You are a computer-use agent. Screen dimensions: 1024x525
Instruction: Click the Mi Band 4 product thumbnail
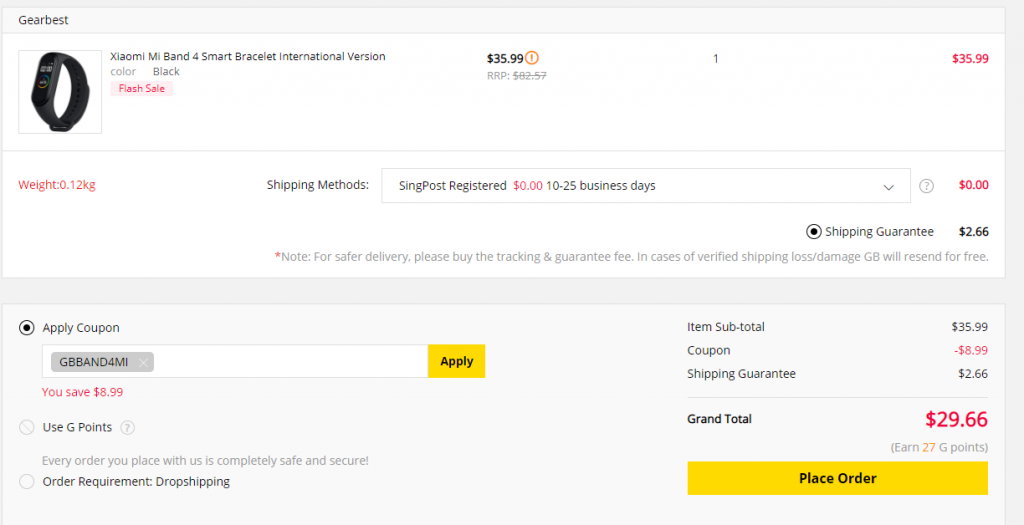coord(60,92)
